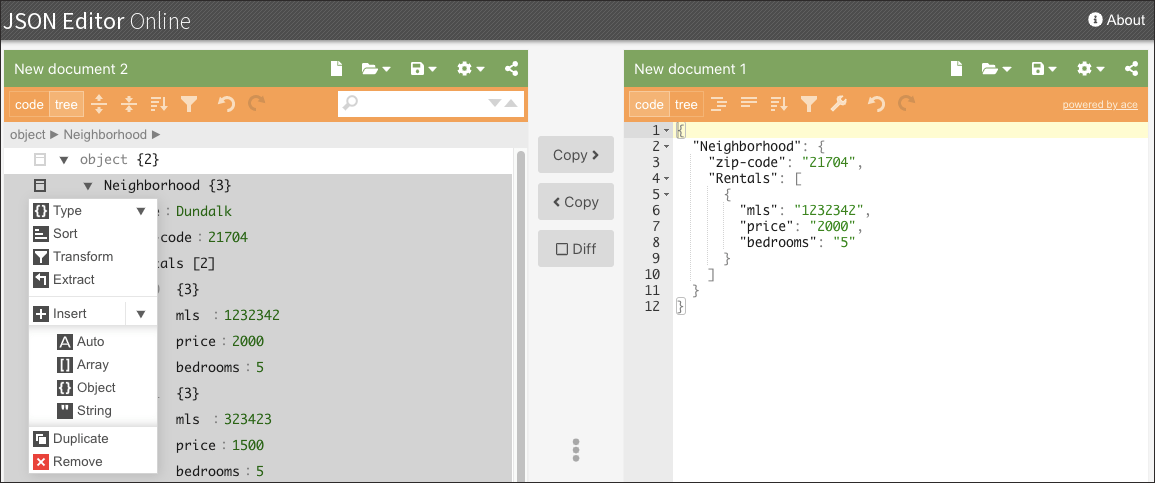
Task: Switch right panel to tree mode
Action: 686,105
